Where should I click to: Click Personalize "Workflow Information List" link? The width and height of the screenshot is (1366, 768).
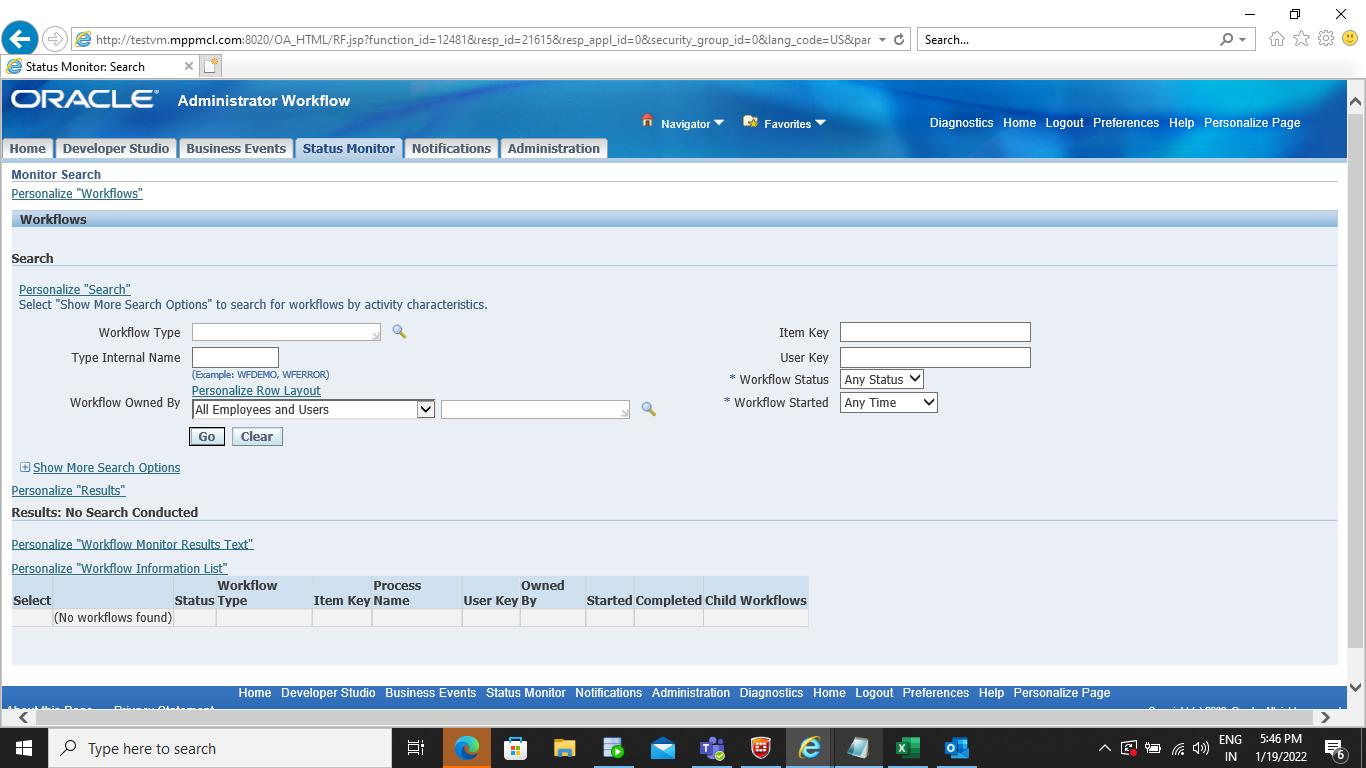[x=119, y=569]
